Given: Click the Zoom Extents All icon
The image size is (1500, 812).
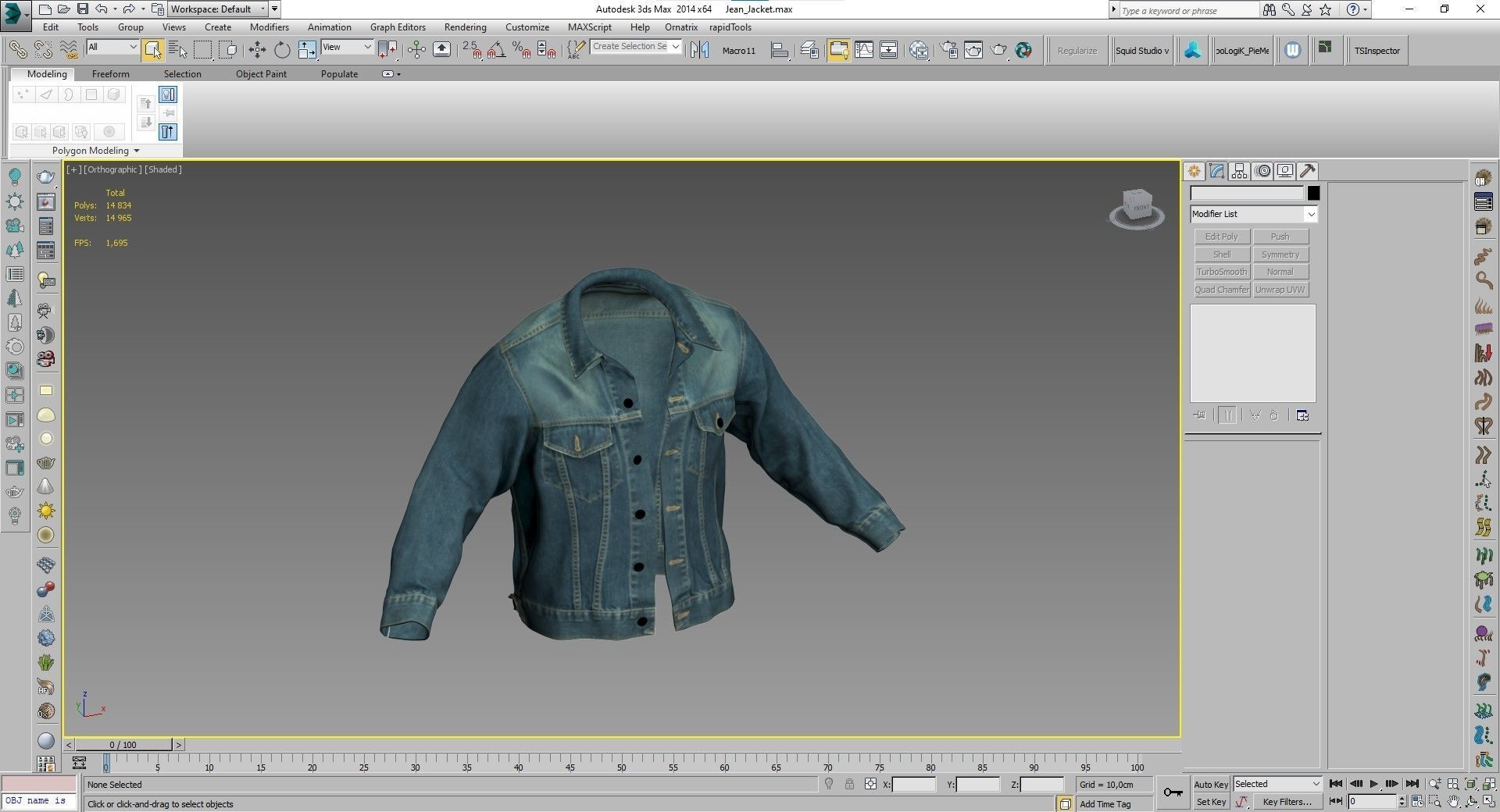Looking at the screenshot, I should 1489,784.
